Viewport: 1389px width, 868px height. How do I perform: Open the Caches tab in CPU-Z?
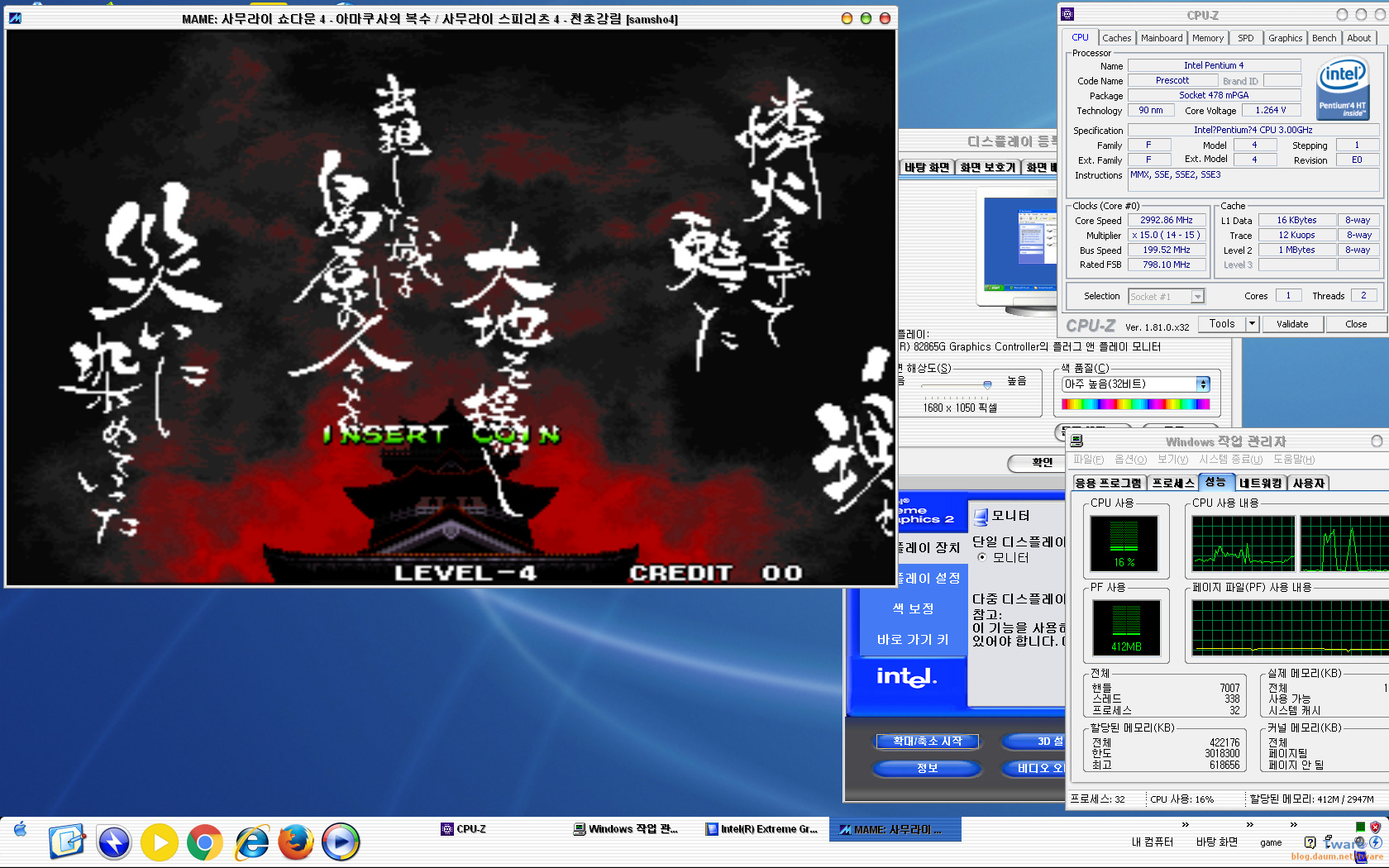coord(1116,38)
